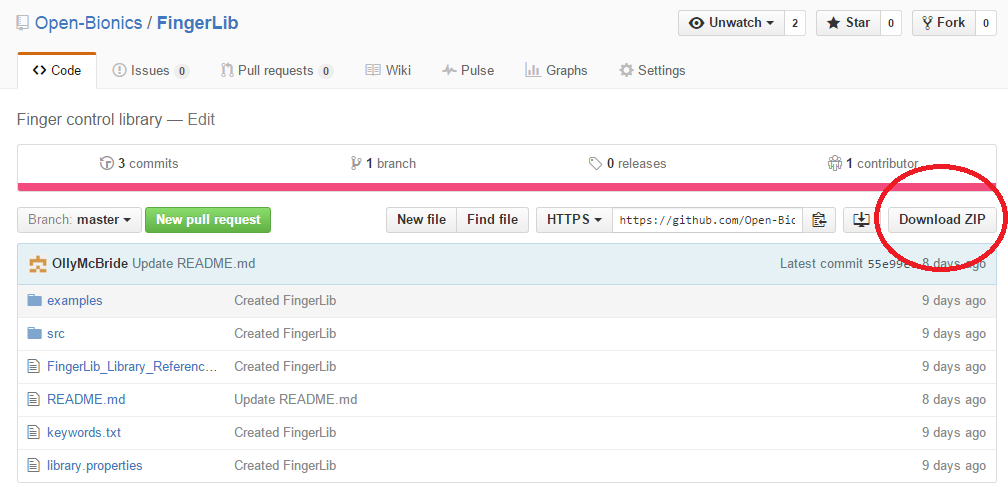The width and height of the screenshot is (1008, 487).
Task: Open the HTTPS protocol dropdown
Action: [574, 220]
